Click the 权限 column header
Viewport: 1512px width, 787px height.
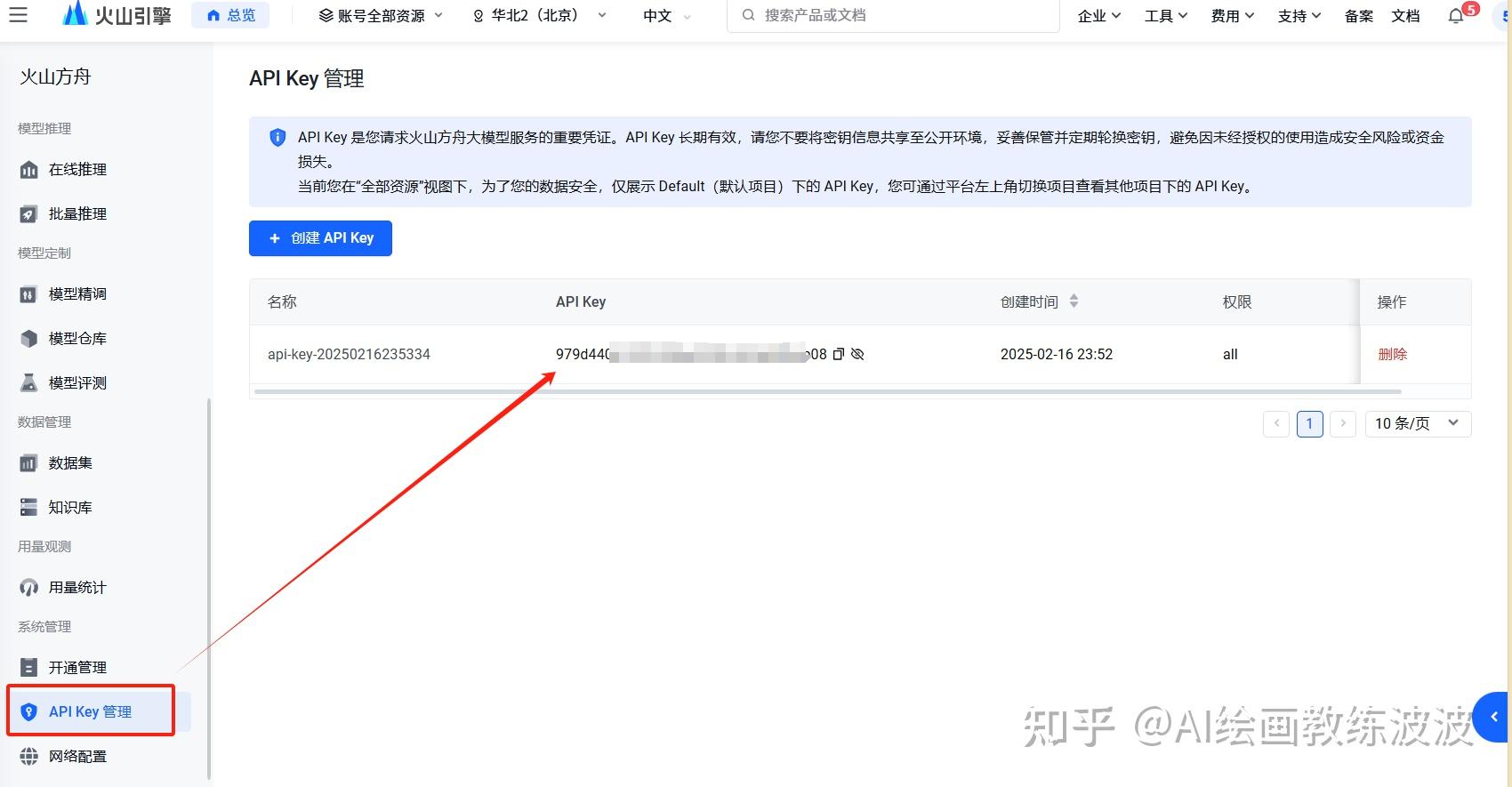coord(1236,301)
